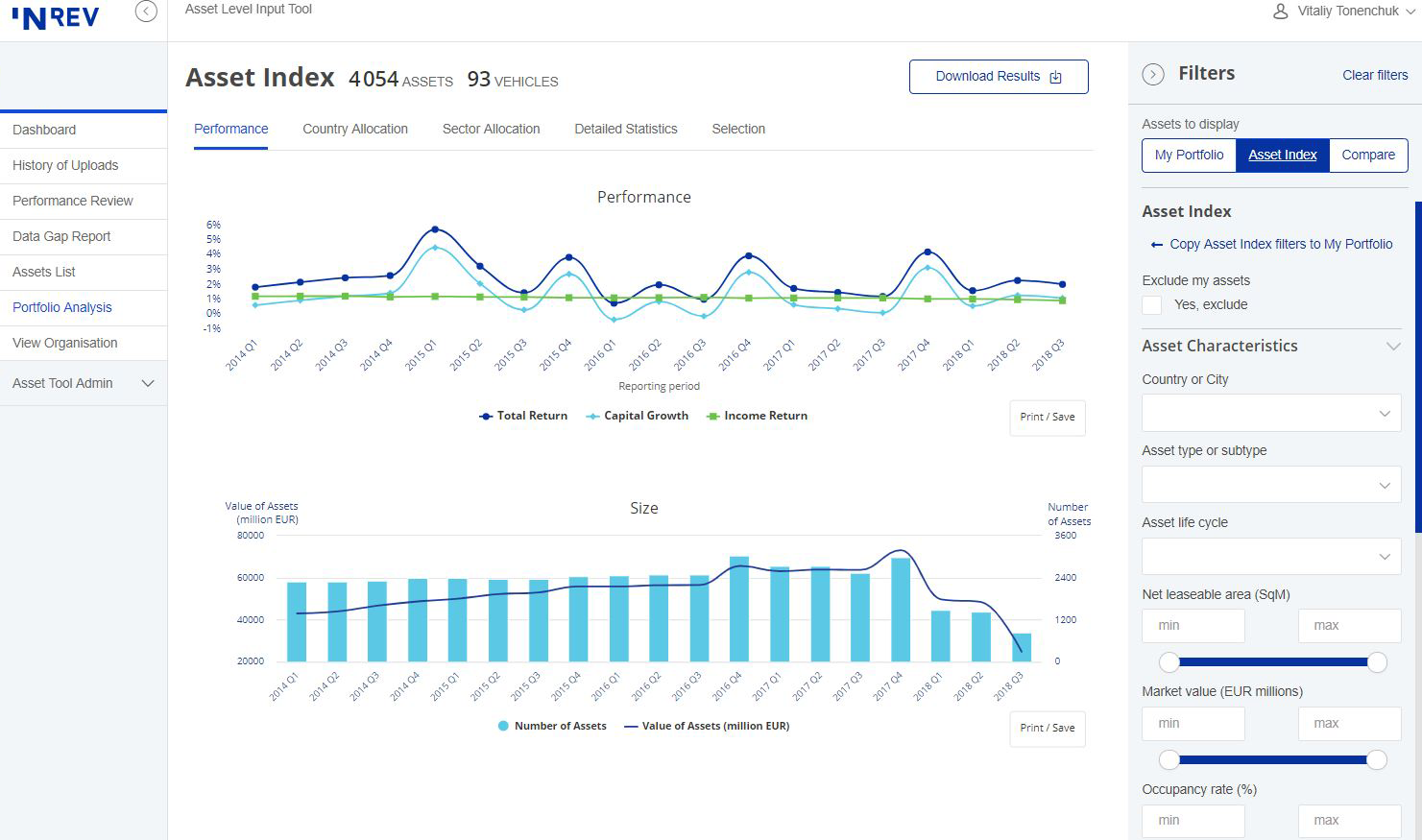The image size is (1422, 840).
Task: Click the min field under Occupancy rate
Action: tap(1193, 820)
